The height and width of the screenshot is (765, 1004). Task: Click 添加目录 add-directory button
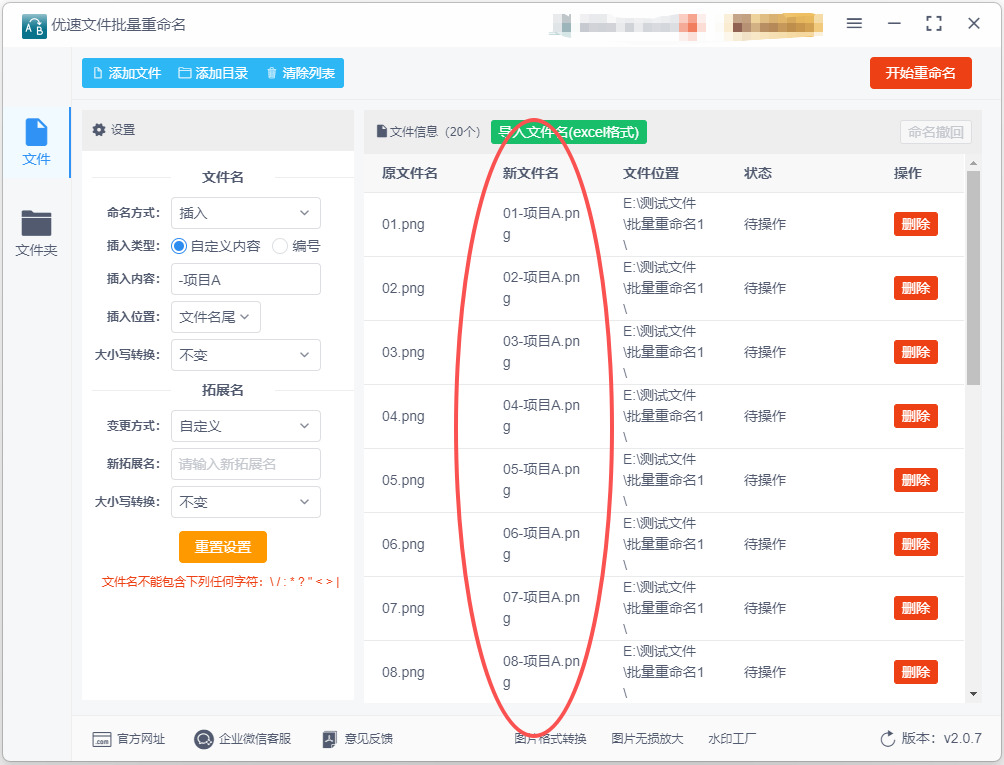coord(213,73)
